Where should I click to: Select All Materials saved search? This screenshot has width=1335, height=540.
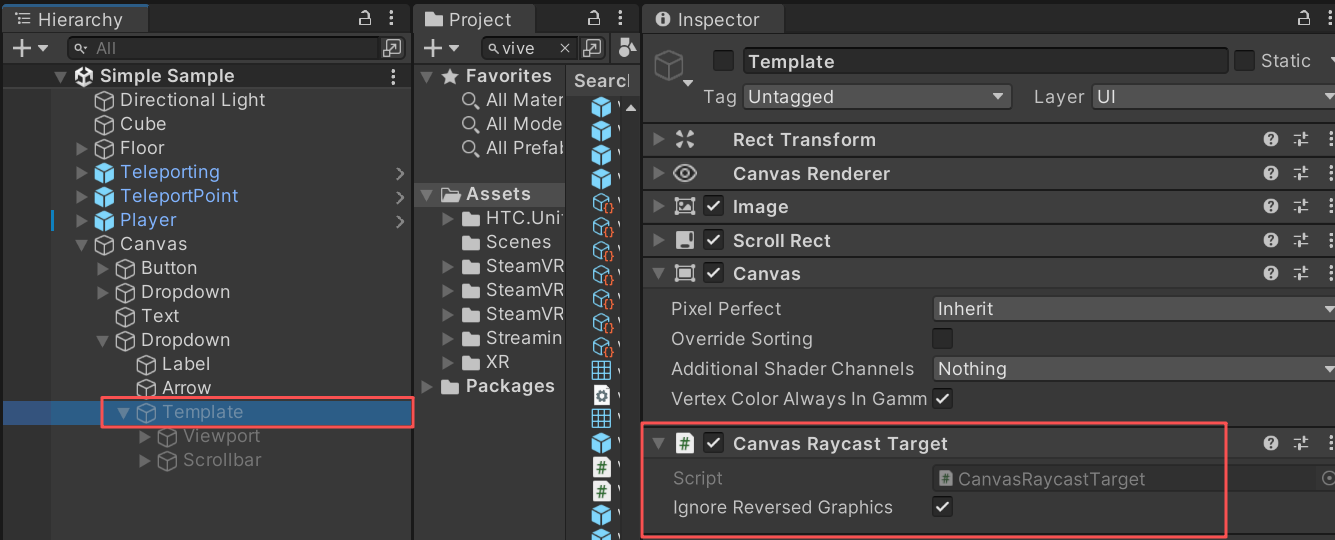click(512, 100)
